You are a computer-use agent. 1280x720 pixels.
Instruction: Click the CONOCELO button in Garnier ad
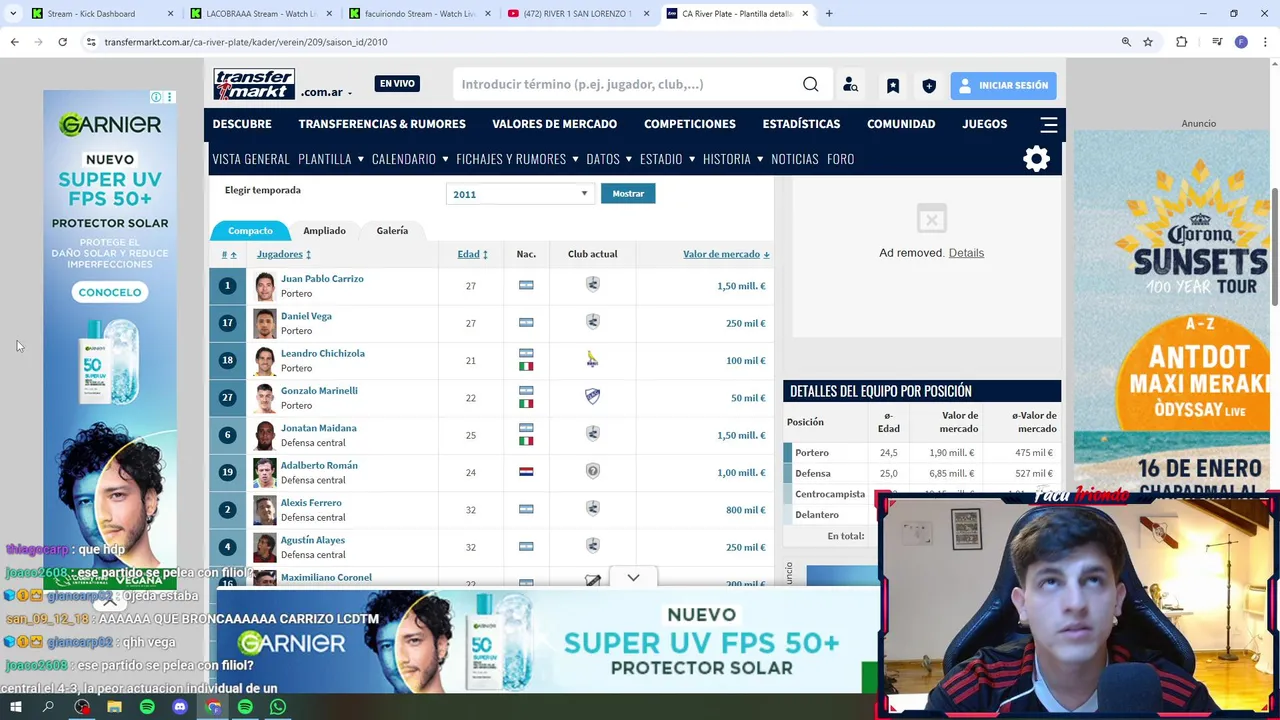(110, 292)
